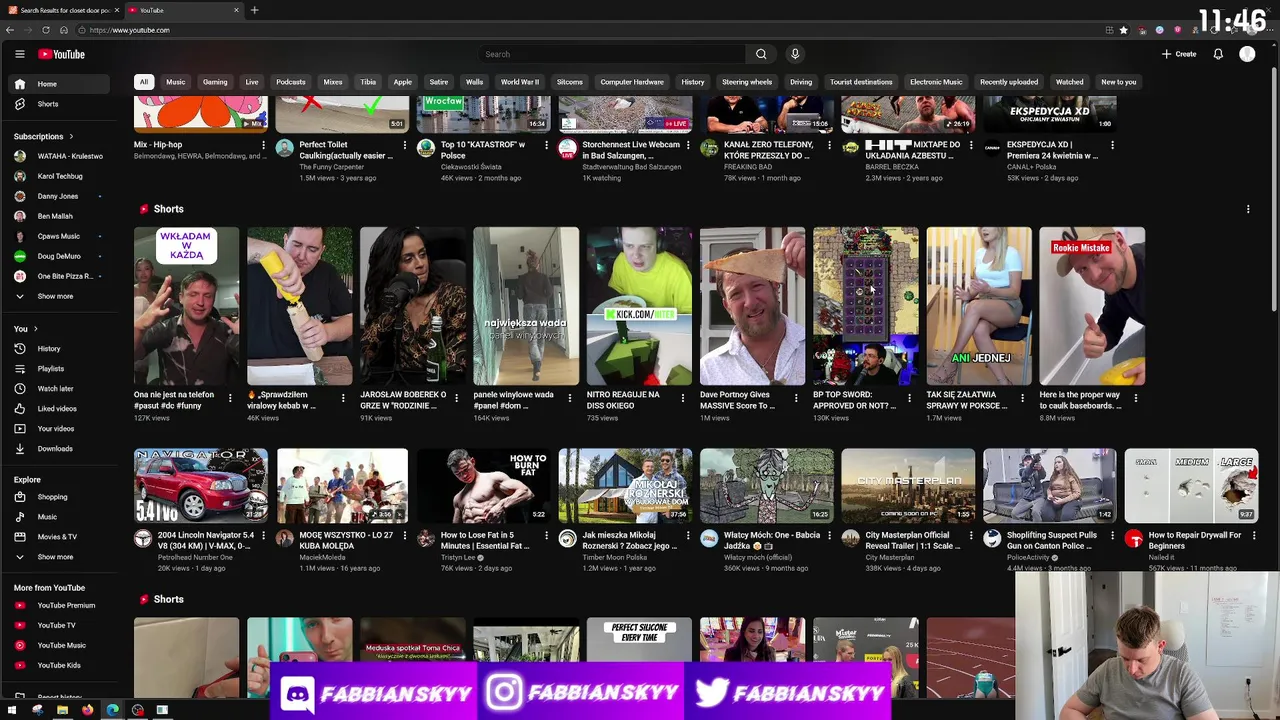The height and width of the screenshot is (720, 1280).
Task: Play the Dave Portnoy pizza short
Action: tap(752, 306)
